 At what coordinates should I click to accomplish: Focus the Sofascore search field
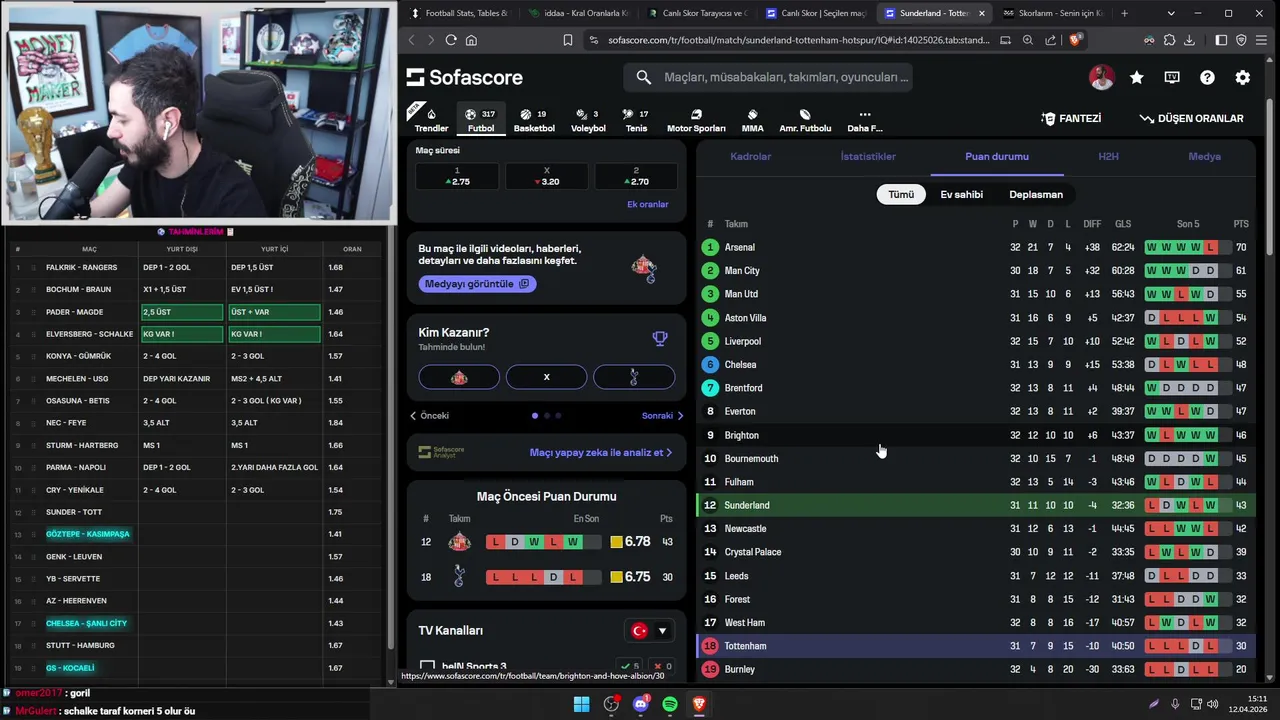(x=768, y=77)
